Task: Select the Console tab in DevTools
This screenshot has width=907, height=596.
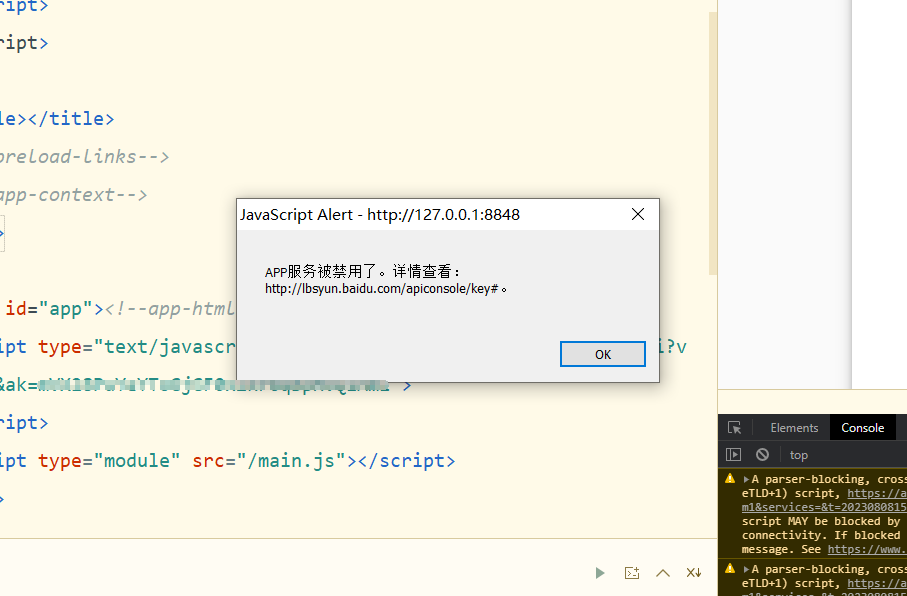Action: (x=862, y=428)
